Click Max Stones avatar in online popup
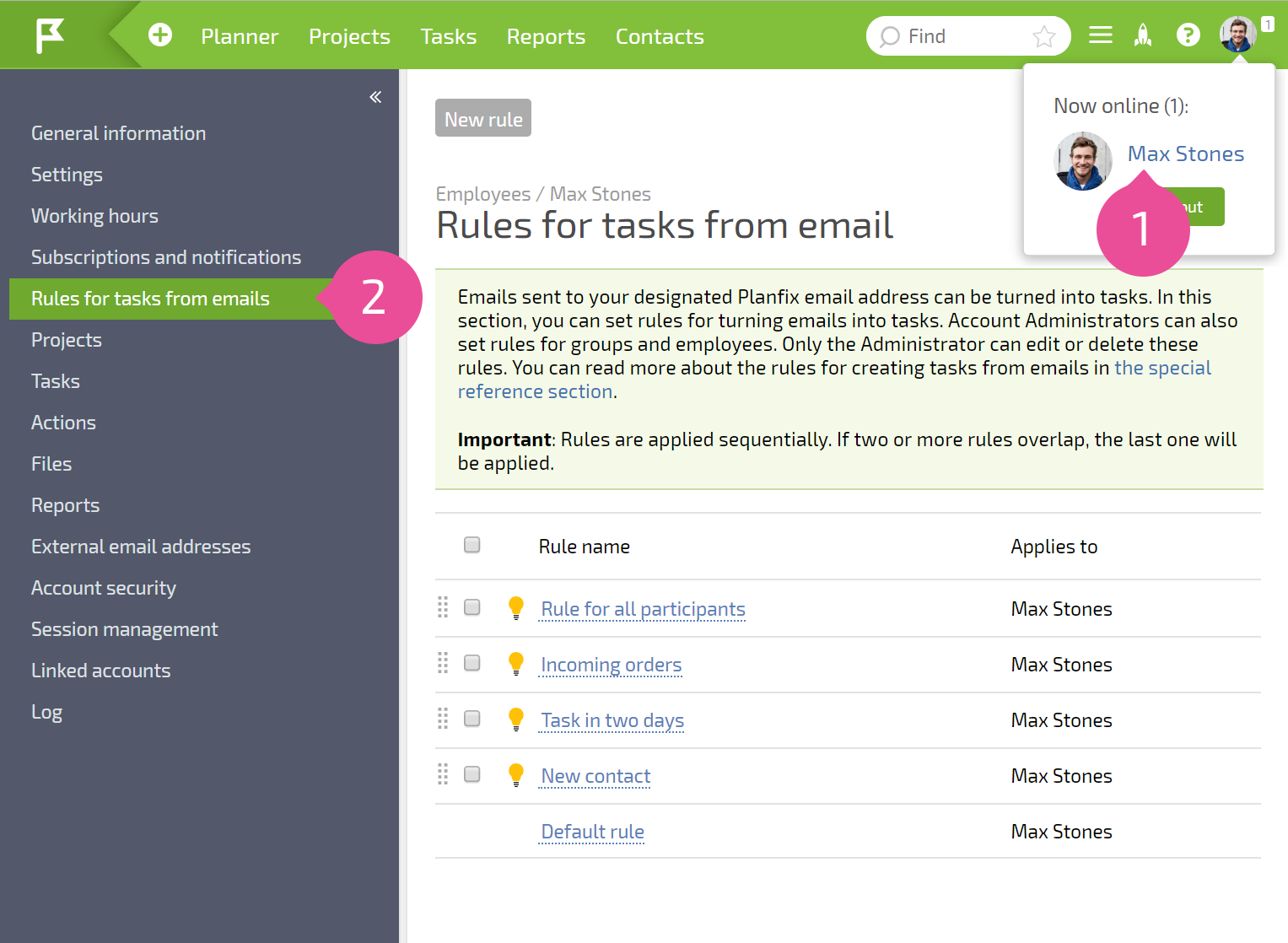Viewport: 1288px width, 943px height. click(x=1083, y=161)
